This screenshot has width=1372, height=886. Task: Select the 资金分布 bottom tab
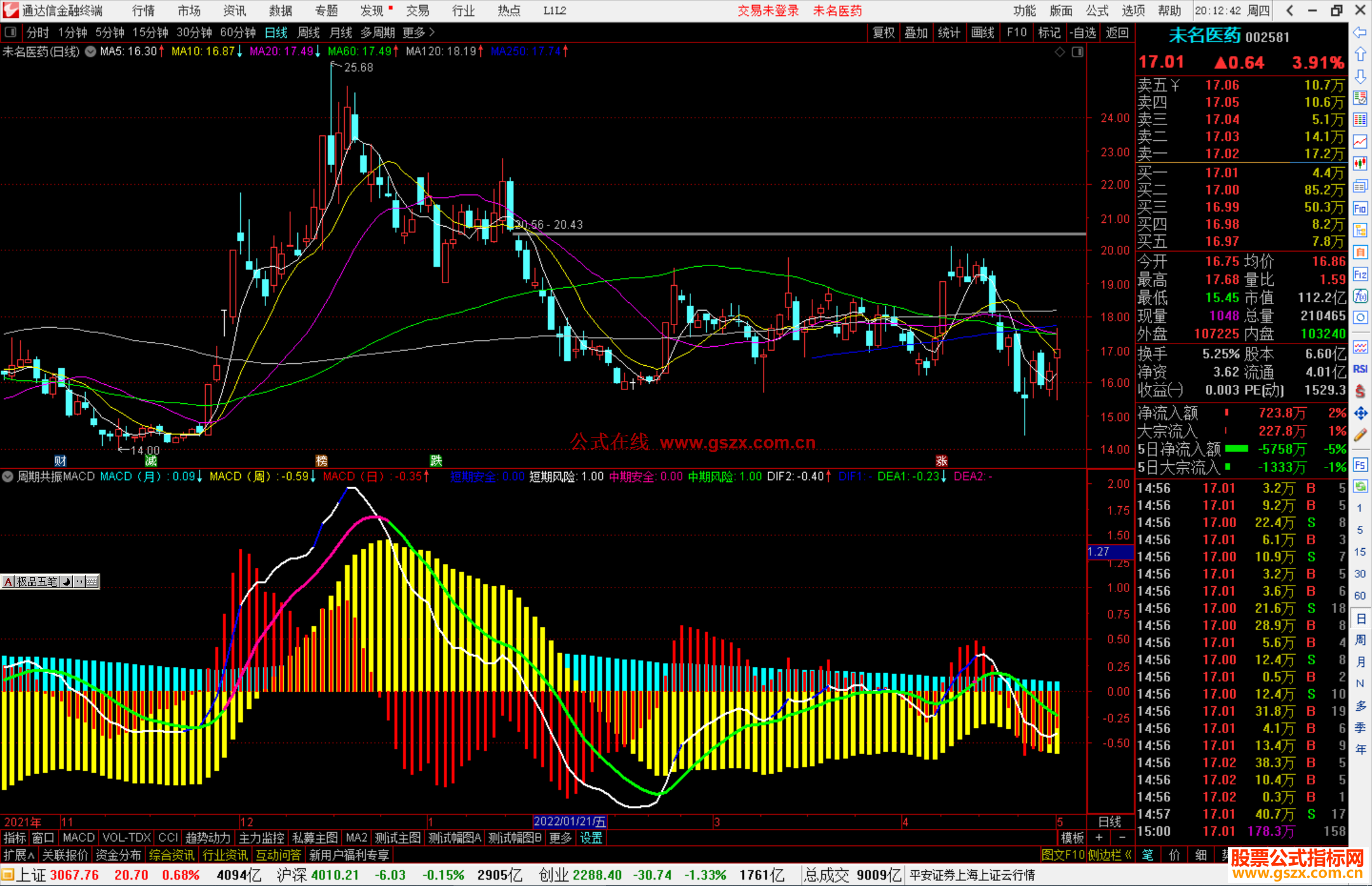click(x=118, y=855)
